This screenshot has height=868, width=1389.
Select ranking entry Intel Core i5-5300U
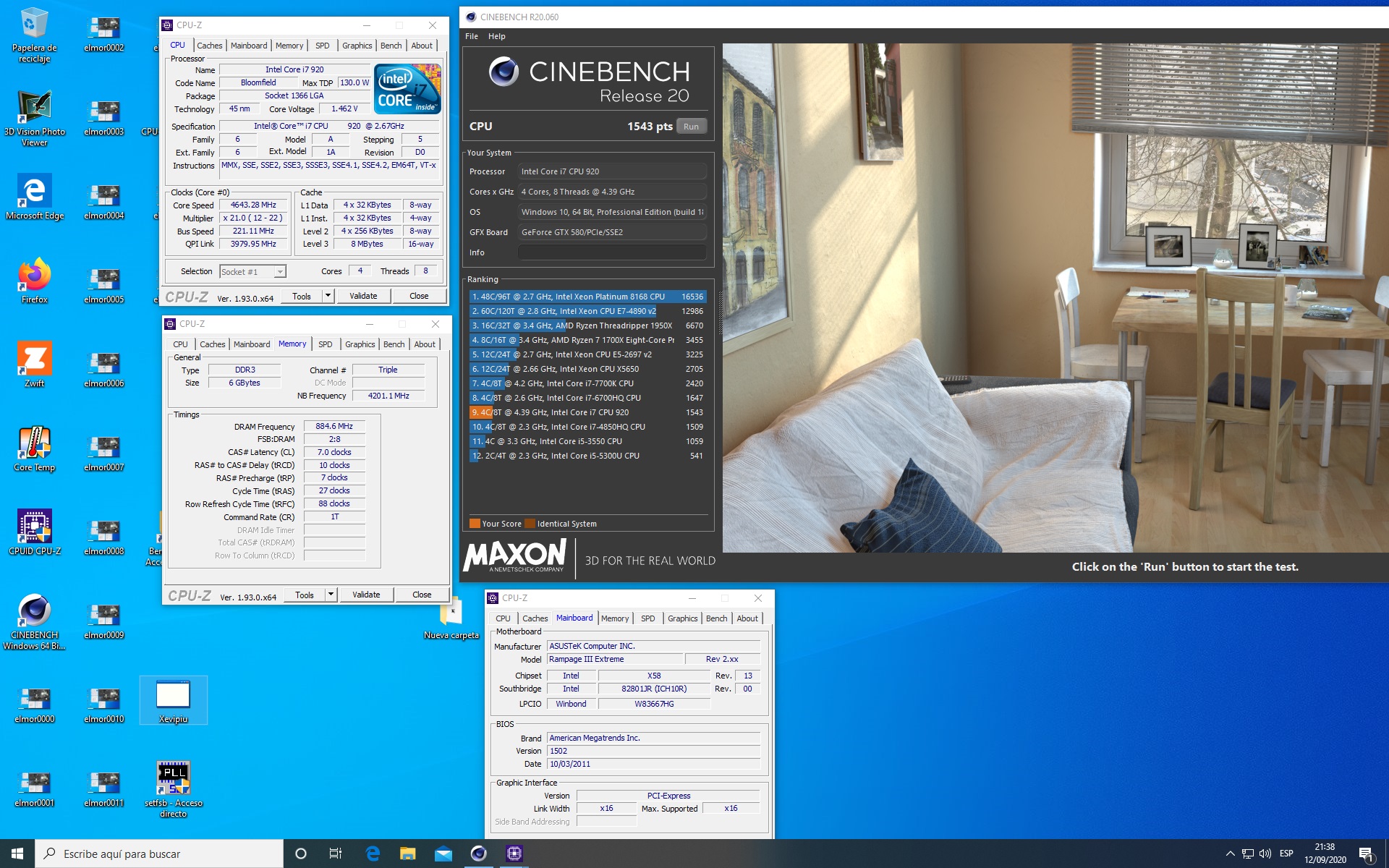[587, 456]
